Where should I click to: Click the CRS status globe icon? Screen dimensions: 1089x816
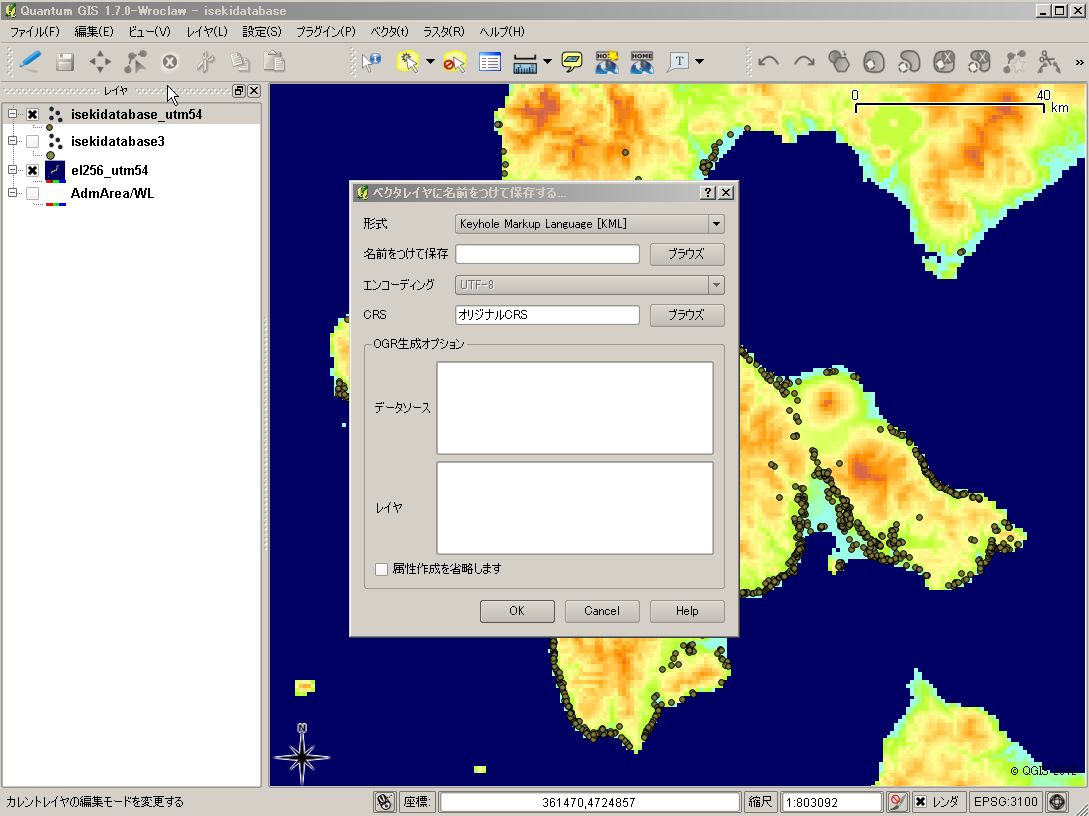[x=1057, y=802]
